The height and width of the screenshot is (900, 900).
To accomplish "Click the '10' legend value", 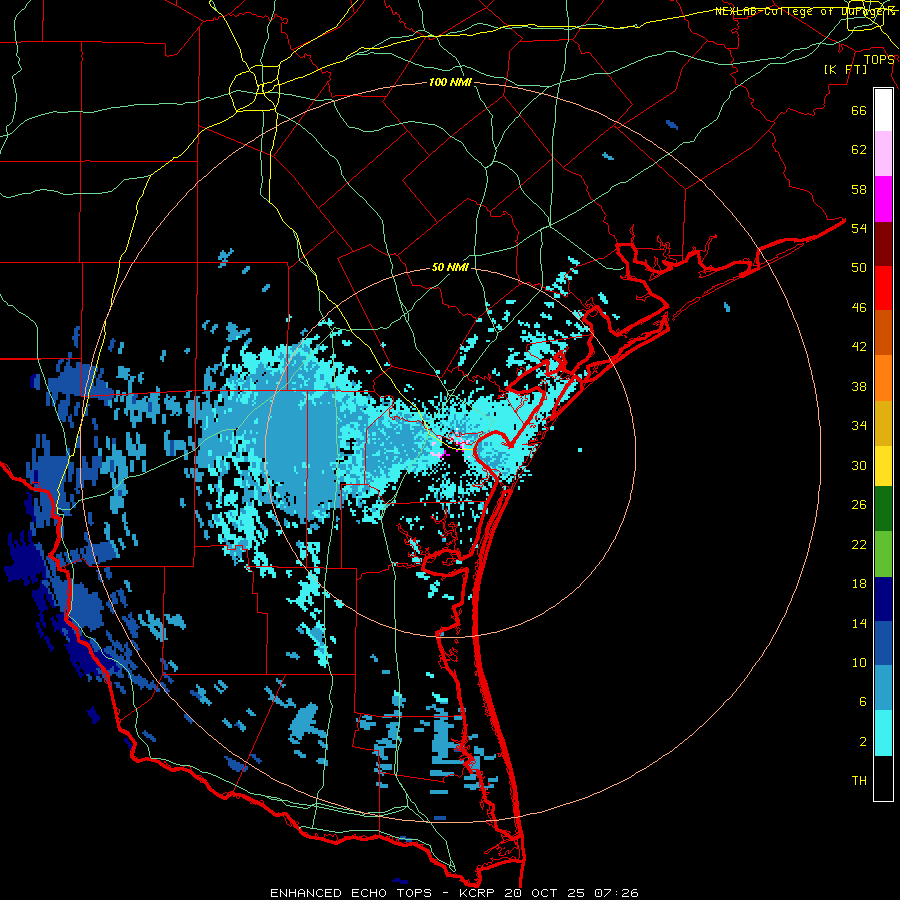I will tap(859, 662).
